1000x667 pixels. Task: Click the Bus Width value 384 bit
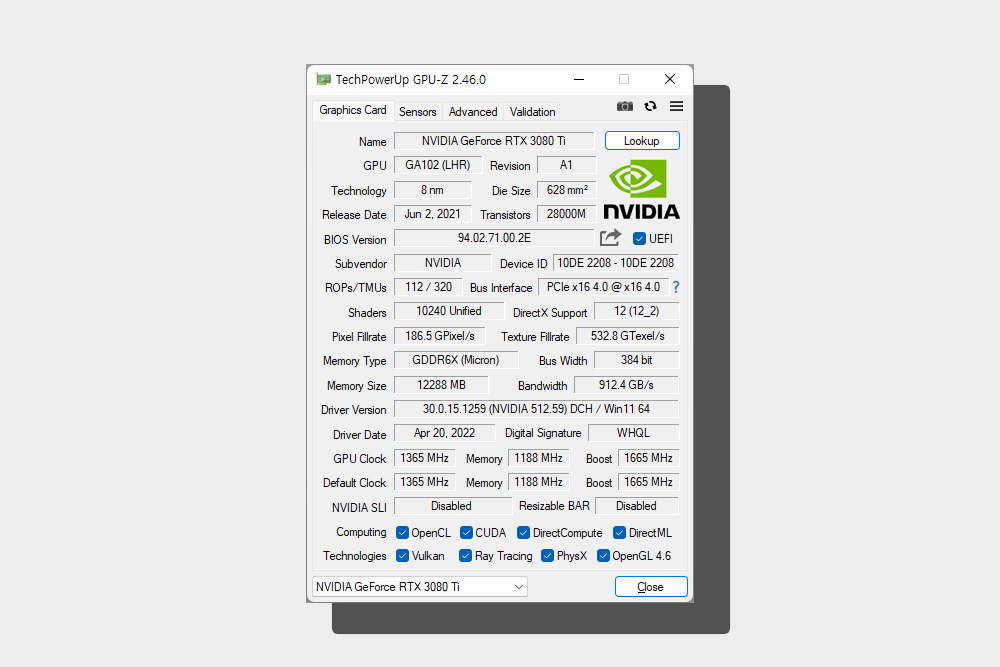pyautogui.click(x=636, y=360)
